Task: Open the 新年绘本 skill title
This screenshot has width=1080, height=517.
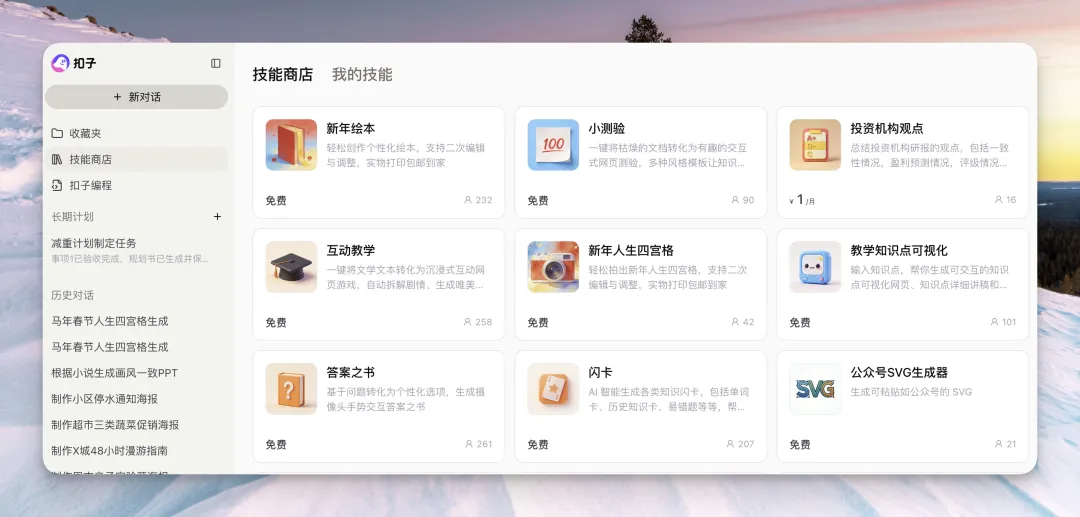Action: [351, 129]
